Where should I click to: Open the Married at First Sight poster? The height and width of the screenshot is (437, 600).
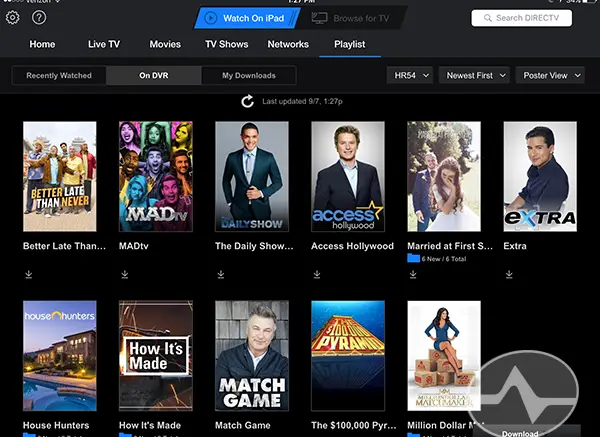pyautogui.click(x=444, y=176)
